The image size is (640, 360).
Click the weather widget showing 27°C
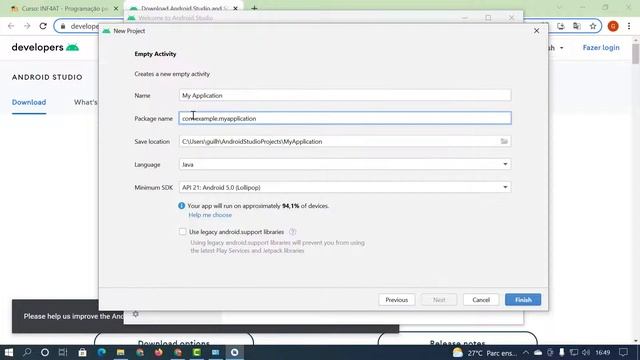tap(484, 353)
